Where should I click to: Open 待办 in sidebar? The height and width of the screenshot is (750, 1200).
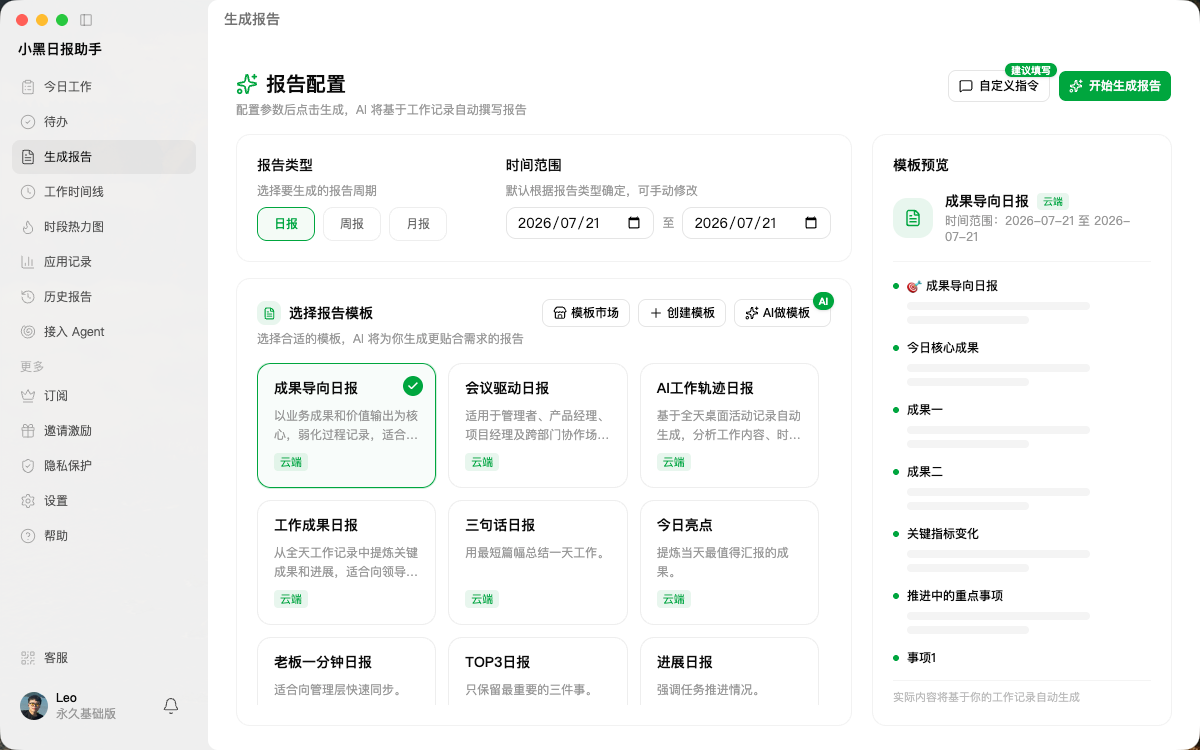click(104, 122)
